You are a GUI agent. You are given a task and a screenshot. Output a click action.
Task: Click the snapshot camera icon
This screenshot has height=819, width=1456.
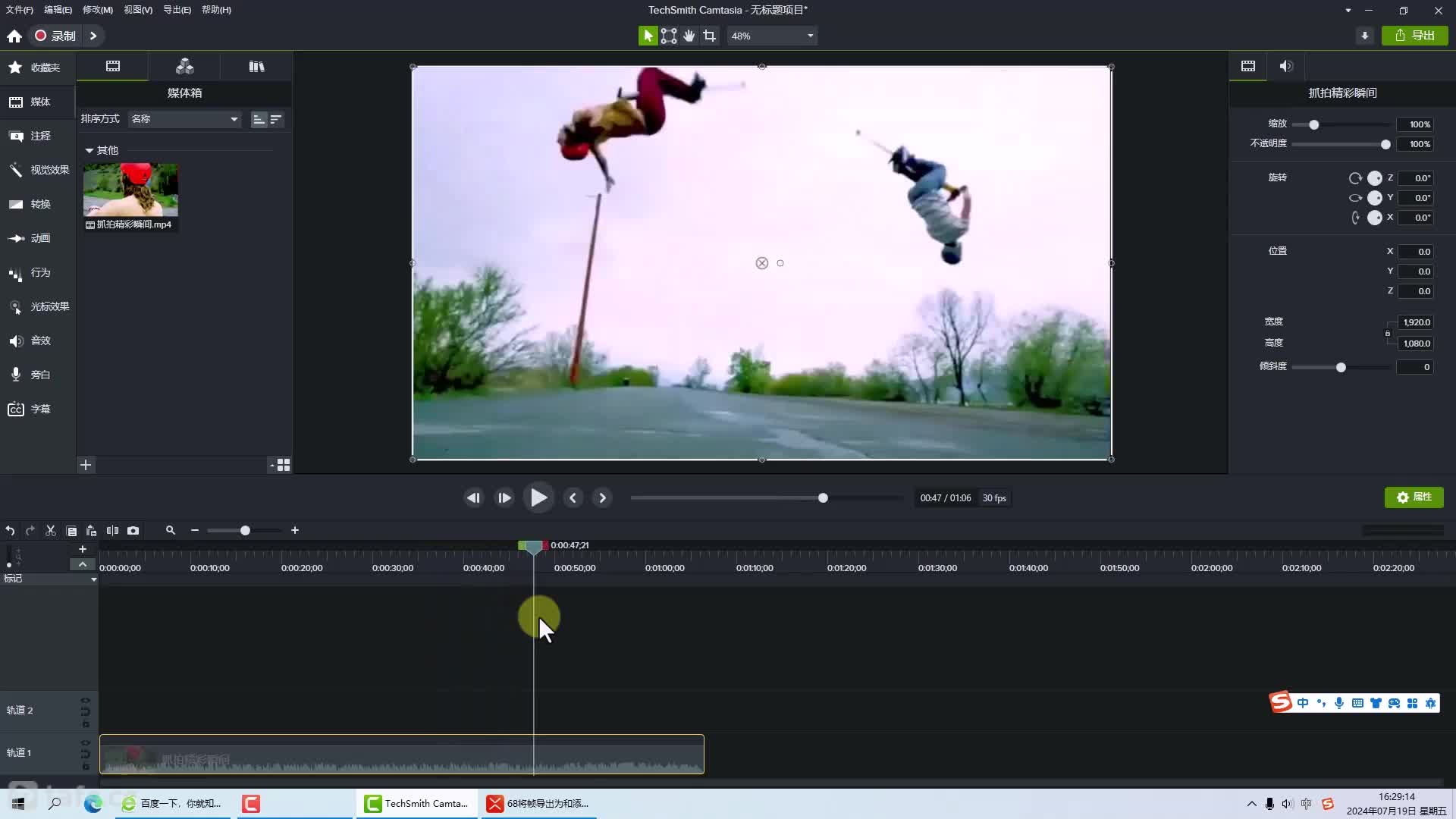click(133, 531)
